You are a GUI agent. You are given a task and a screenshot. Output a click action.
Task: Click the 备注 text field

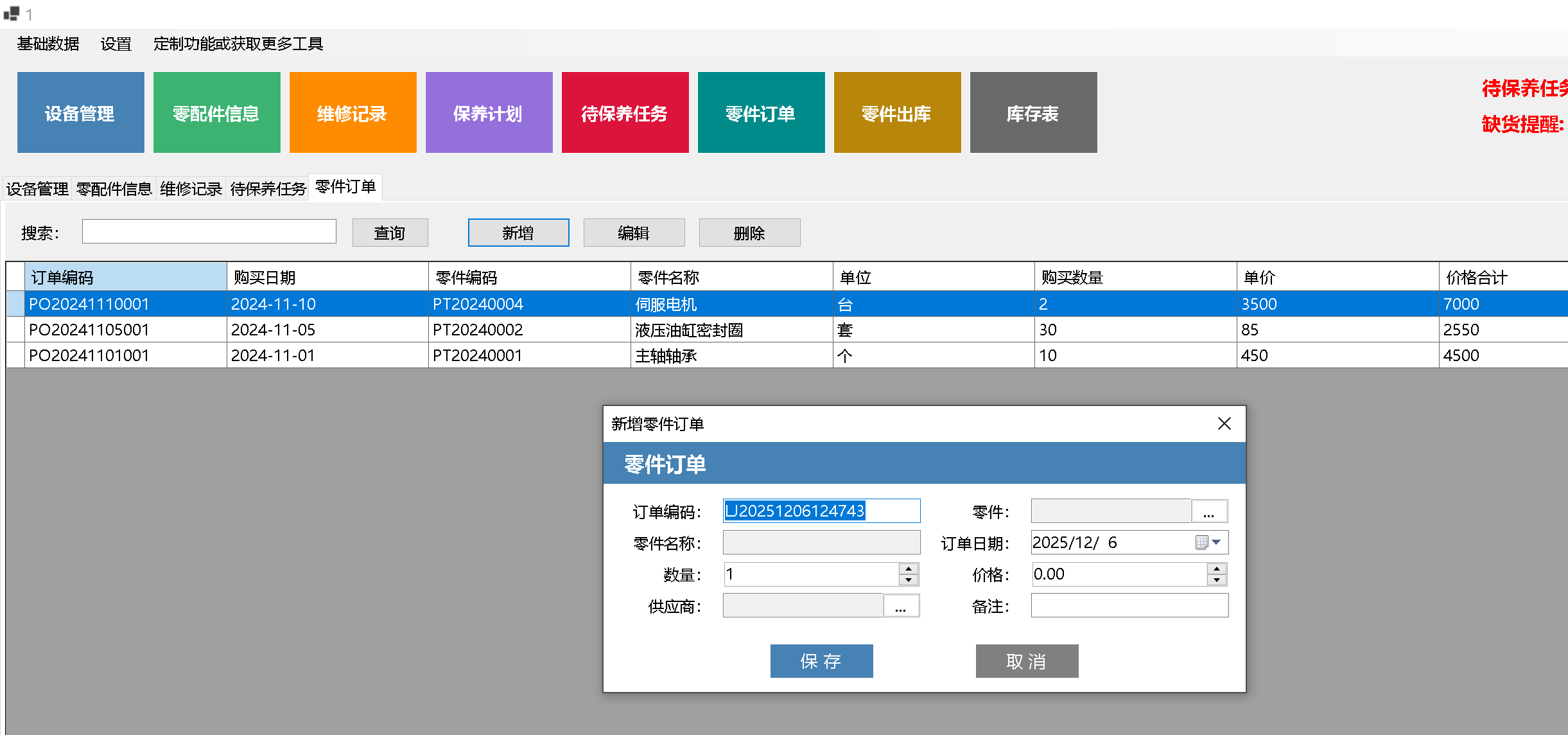[x=1129, y=606]
